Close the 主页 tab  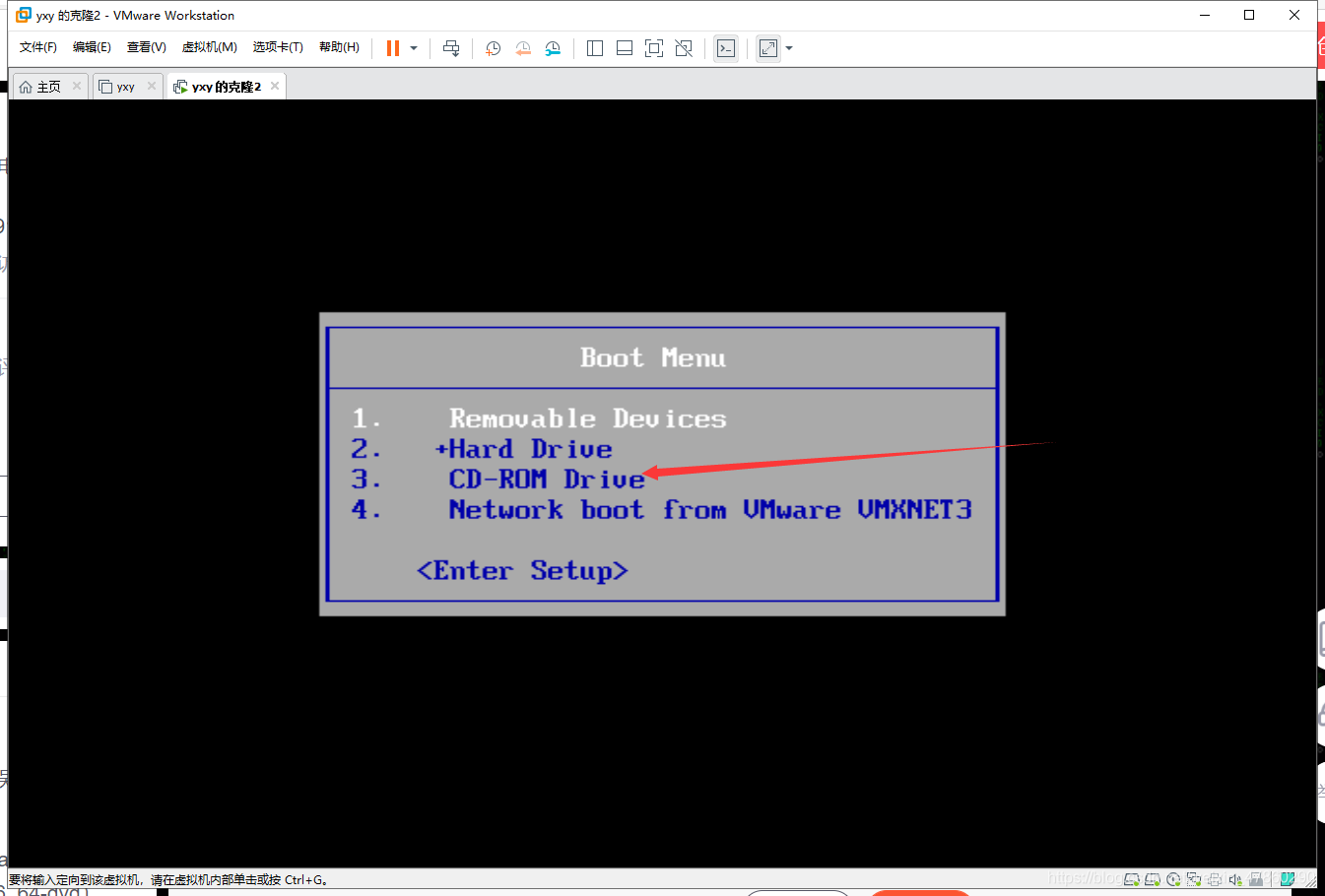coord(77,86)
